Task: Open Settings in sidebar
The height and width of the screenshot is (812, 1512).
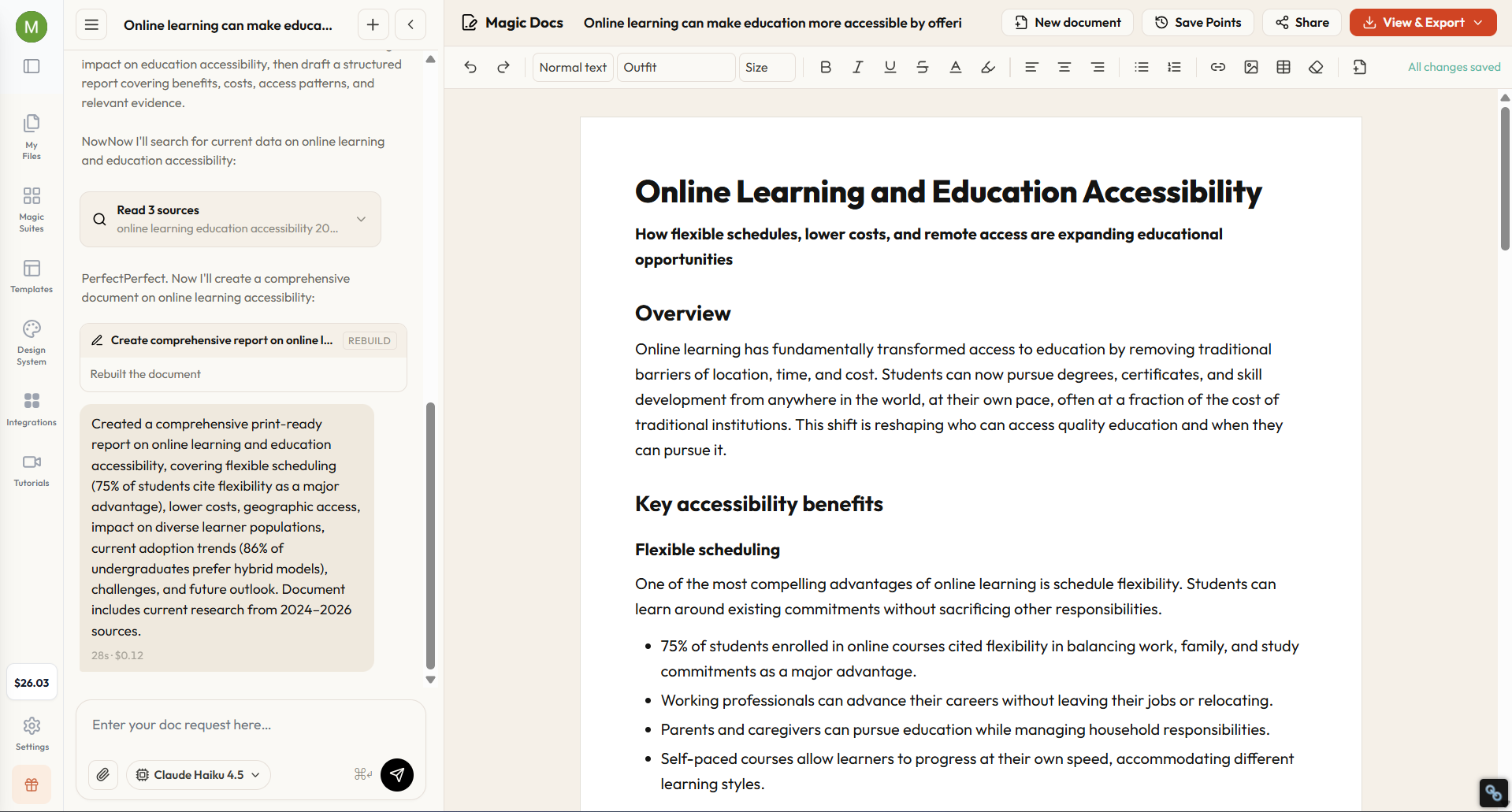Action: [x=32, y=734]
